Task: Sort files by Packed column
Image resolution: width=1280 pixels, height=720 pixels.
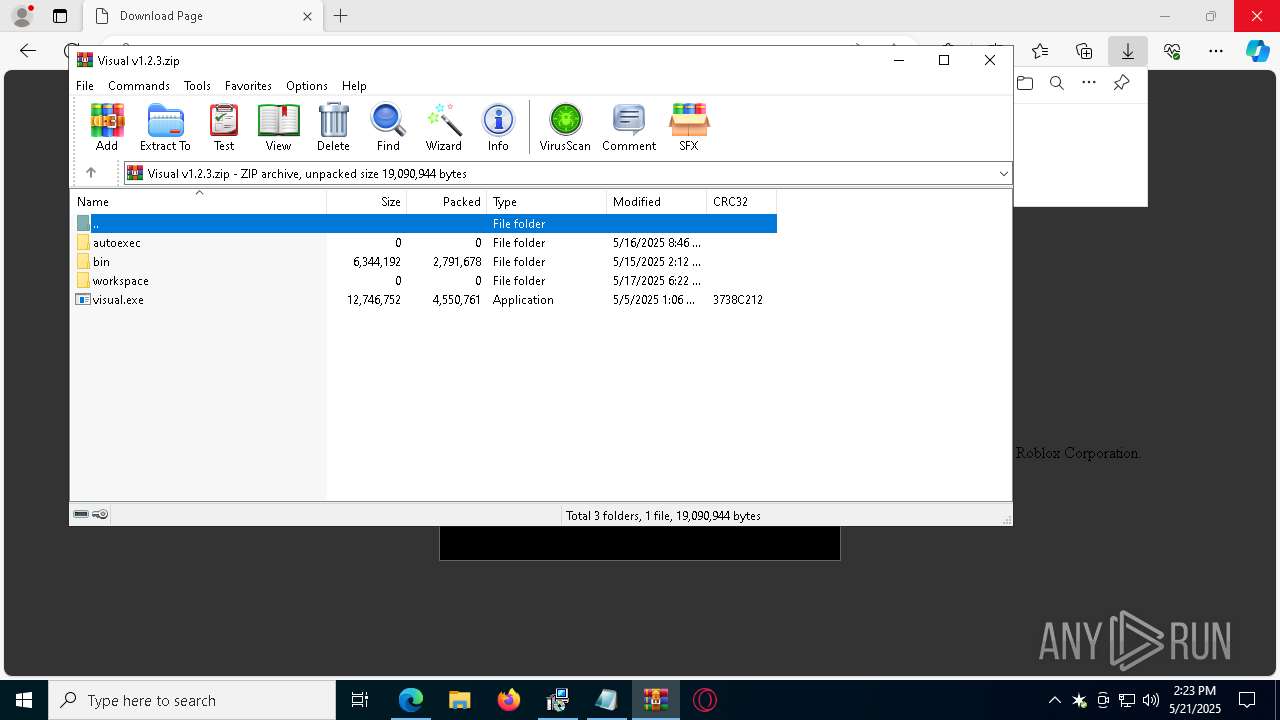Action: pyautogui.click(x=447, y=201)
